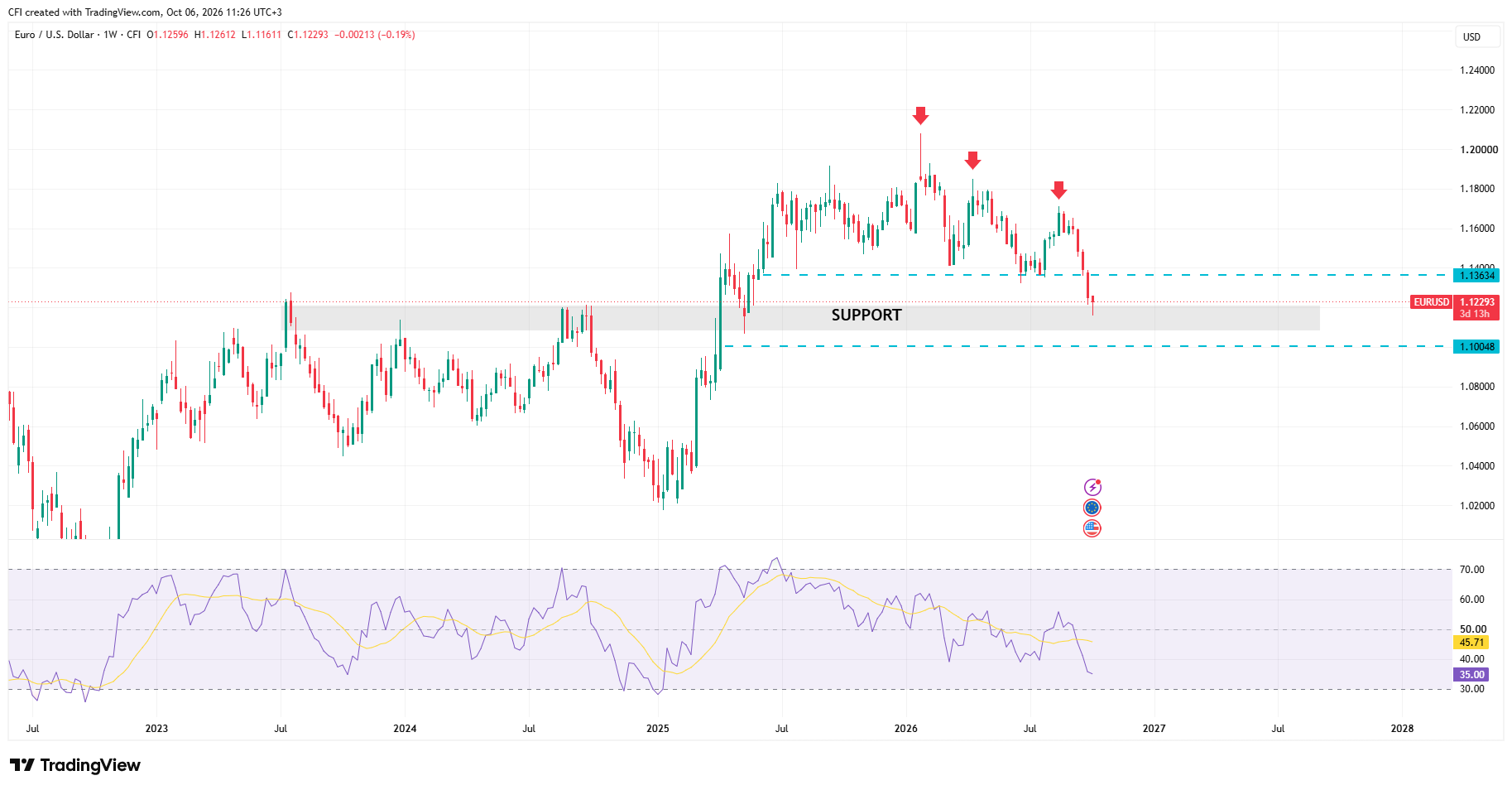
Task: Click the 1.06000 price axis label
Action: (x=1477, y=426)
